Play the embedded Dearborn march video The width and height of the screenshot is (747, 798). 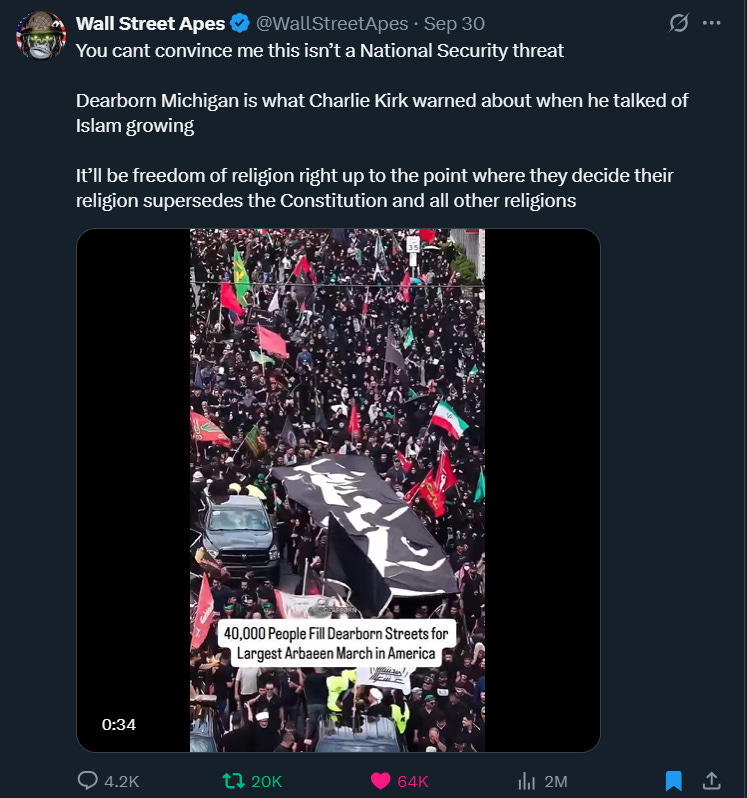338,490
